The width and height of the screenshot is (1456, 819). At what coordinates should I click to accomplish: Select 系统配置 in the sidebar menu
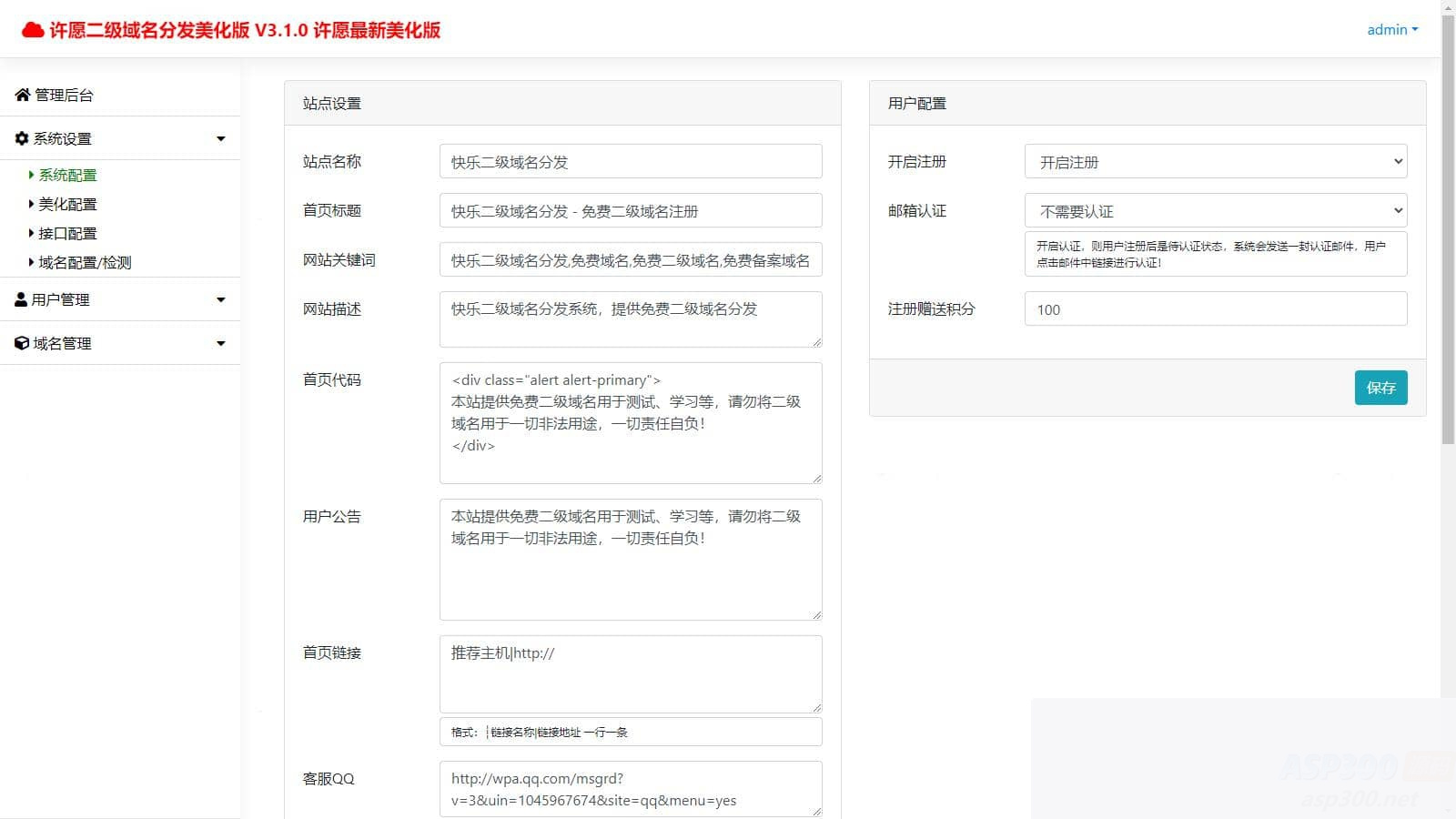point(65,174)
